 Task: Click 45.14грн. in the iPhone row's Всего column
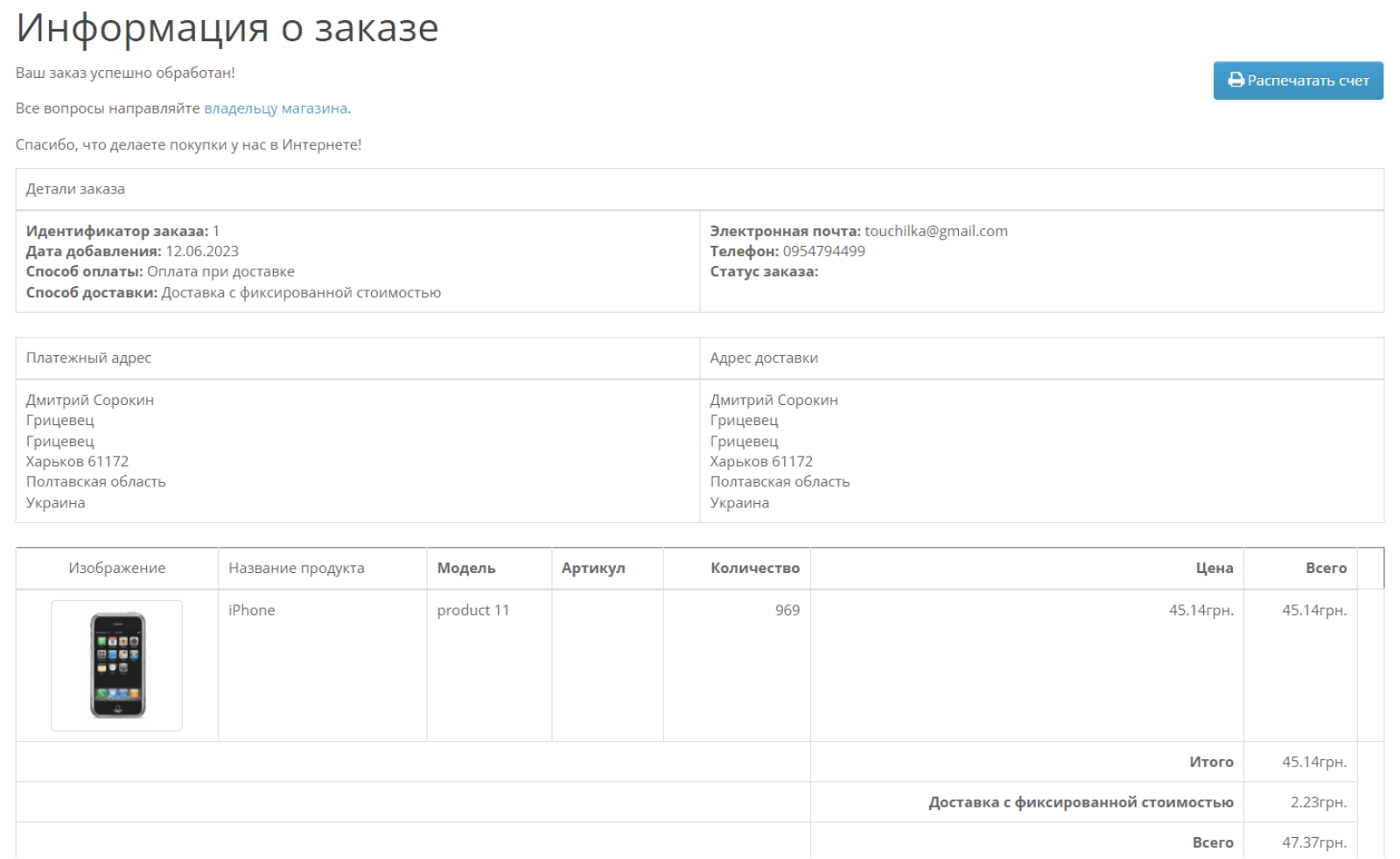click(x=1314, y=610)
